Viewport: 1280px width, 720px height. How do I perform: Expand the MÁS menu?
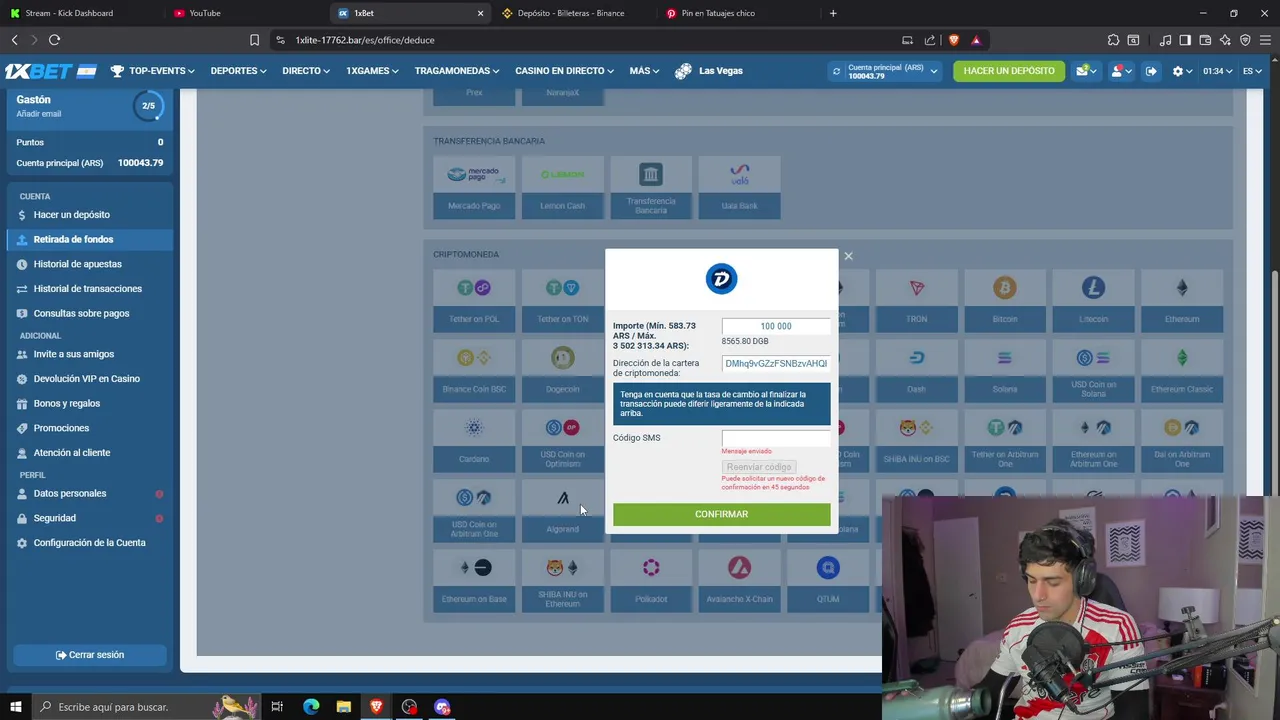pyautogui.click(x=644, y=71)
